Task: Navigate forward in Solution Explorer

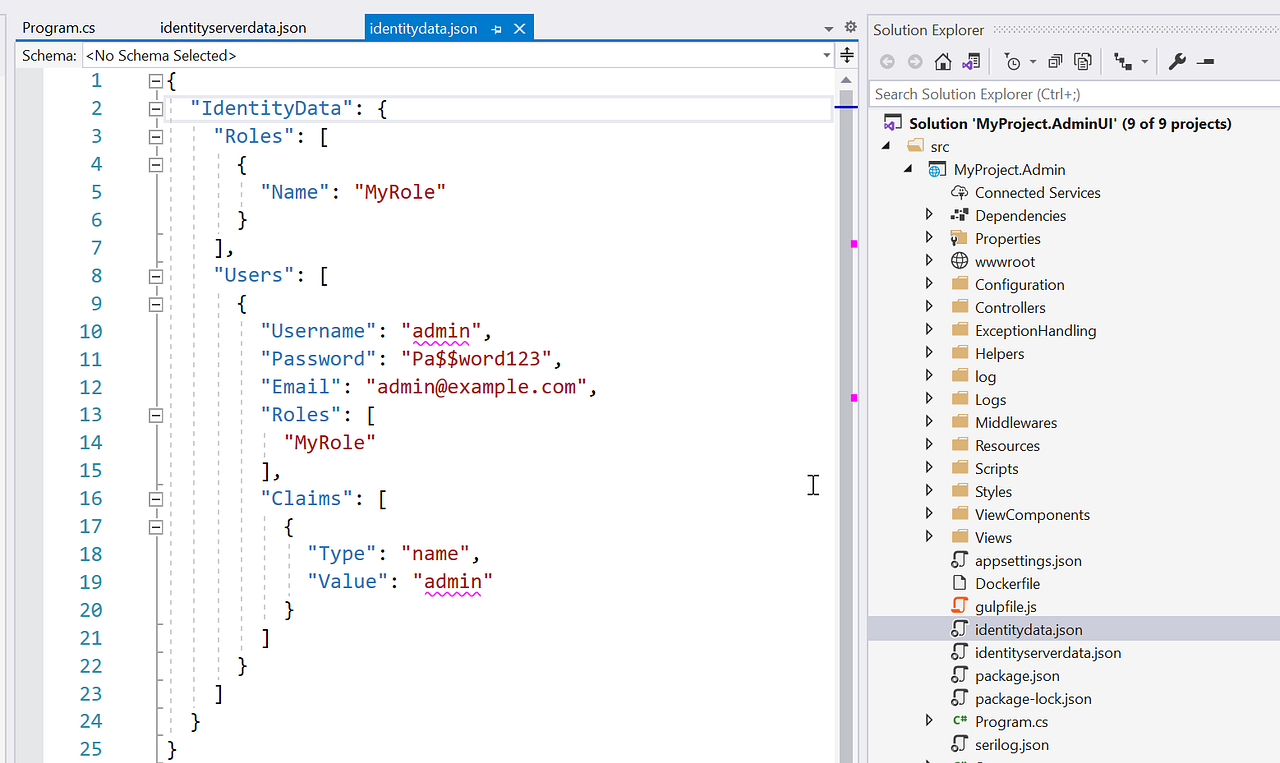Action: [x=914, y=61]
